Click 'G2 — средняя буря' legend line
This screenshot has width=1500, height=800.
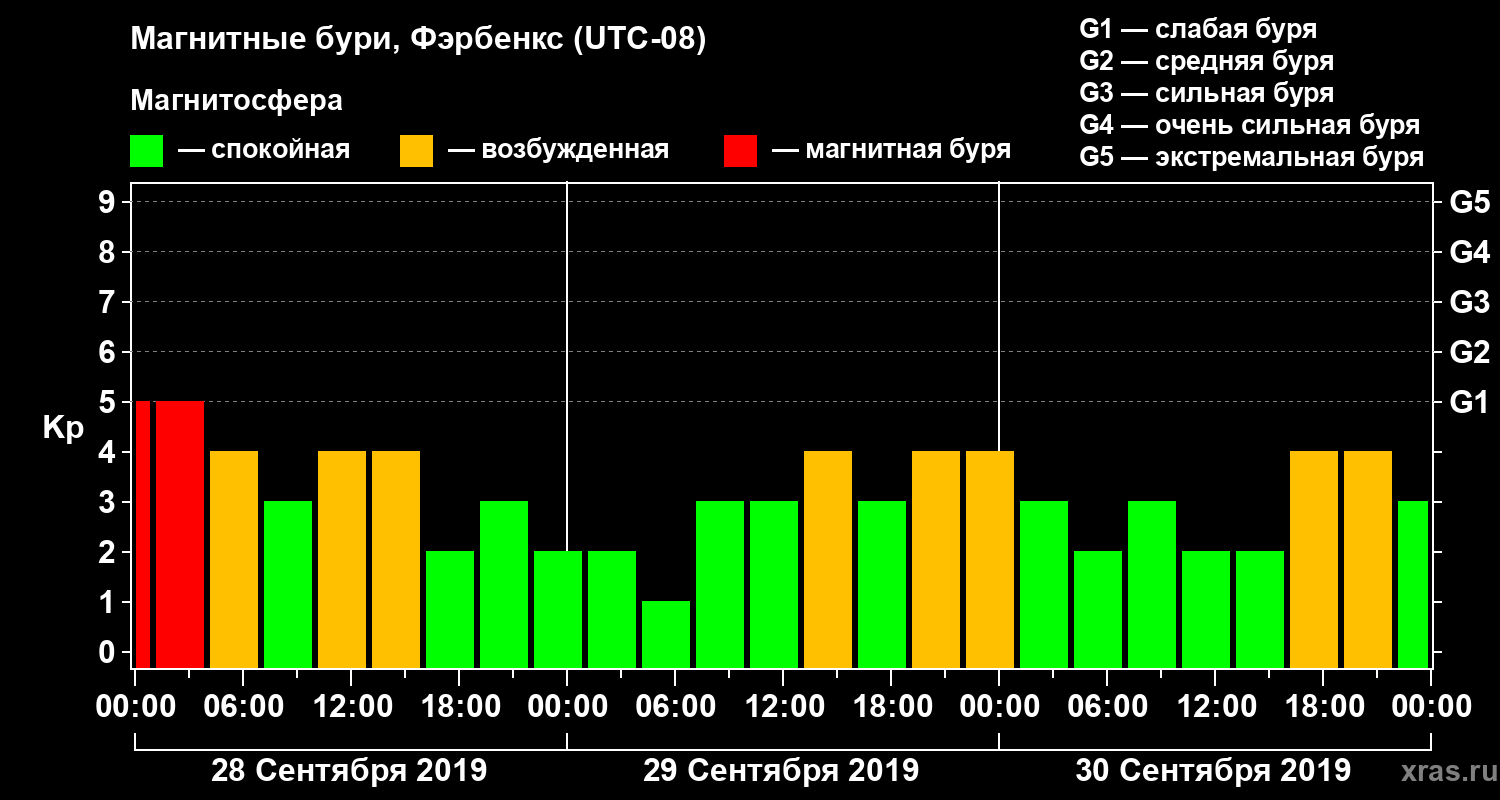coord(1207,61)
